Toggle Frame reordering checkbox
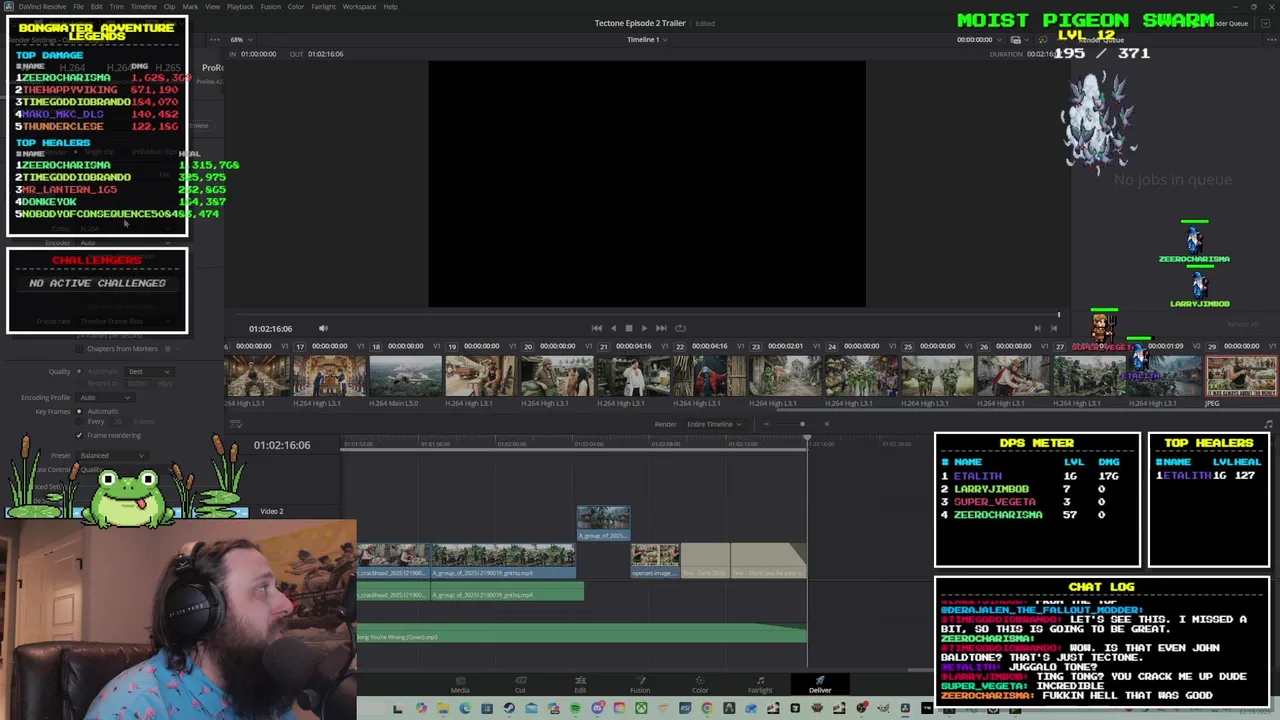The height and width of the screenshot is (720, 1280). pyautogui.click(x=79, y=435)
